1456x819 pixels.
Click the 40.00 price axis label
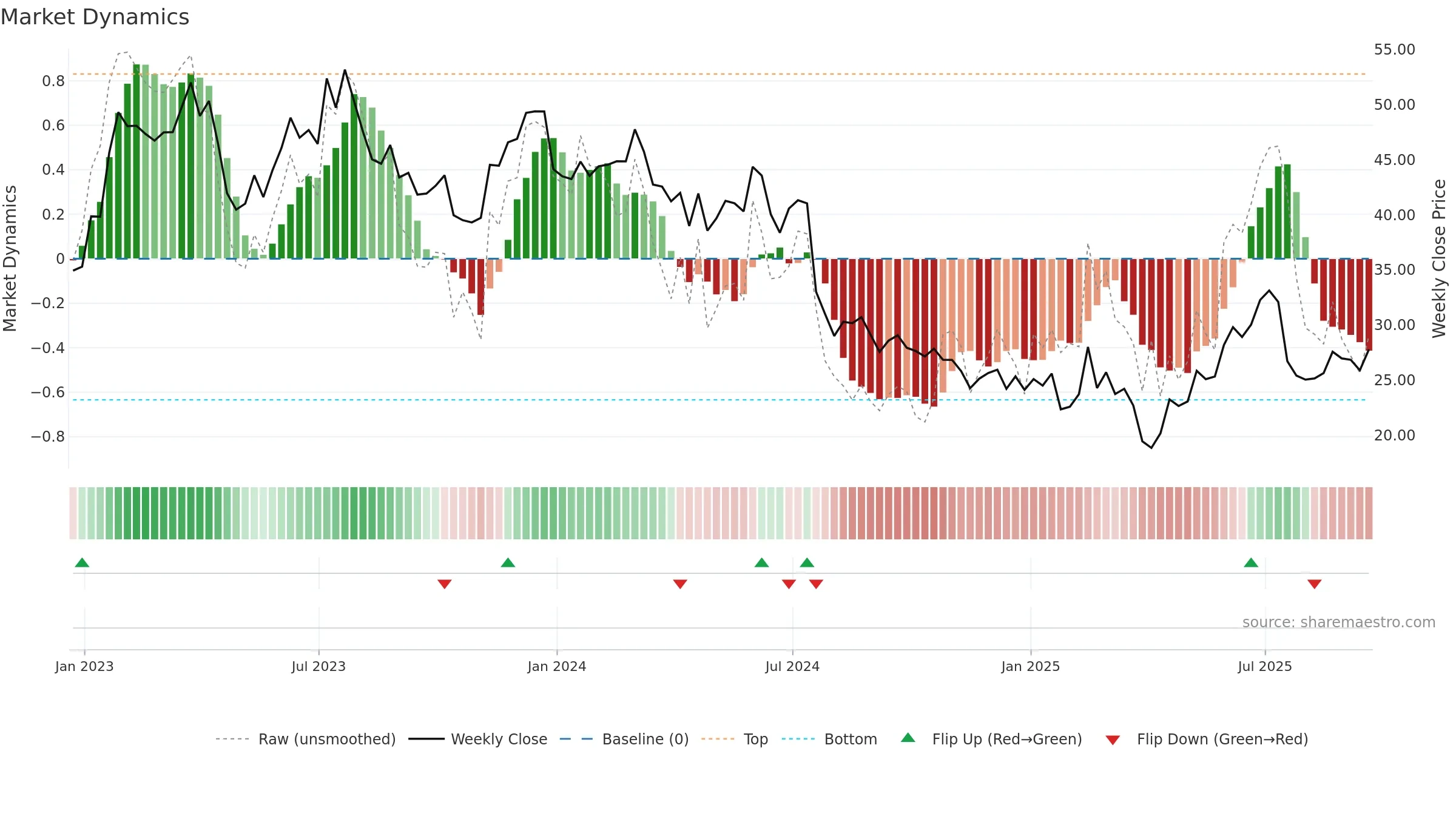1395,215
